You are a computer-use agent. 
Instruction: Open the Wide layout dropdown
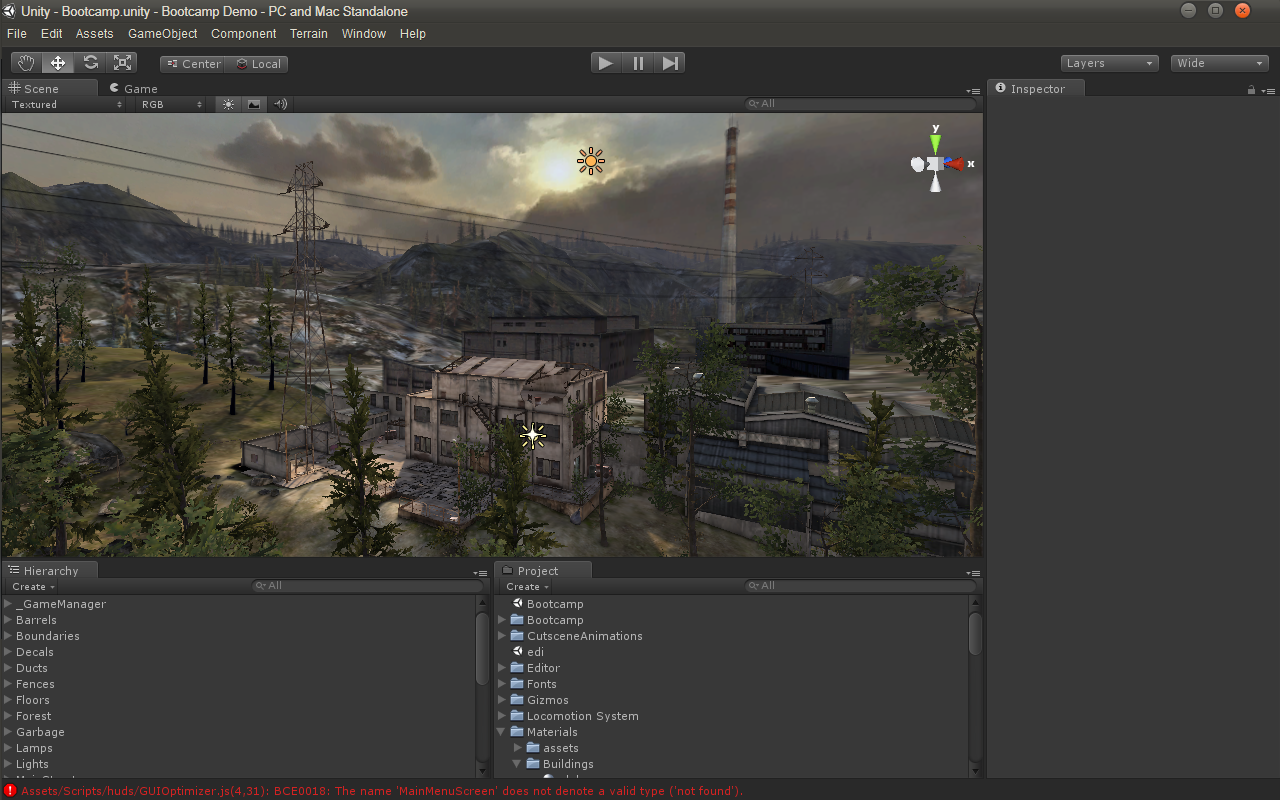click(1220, 63)
